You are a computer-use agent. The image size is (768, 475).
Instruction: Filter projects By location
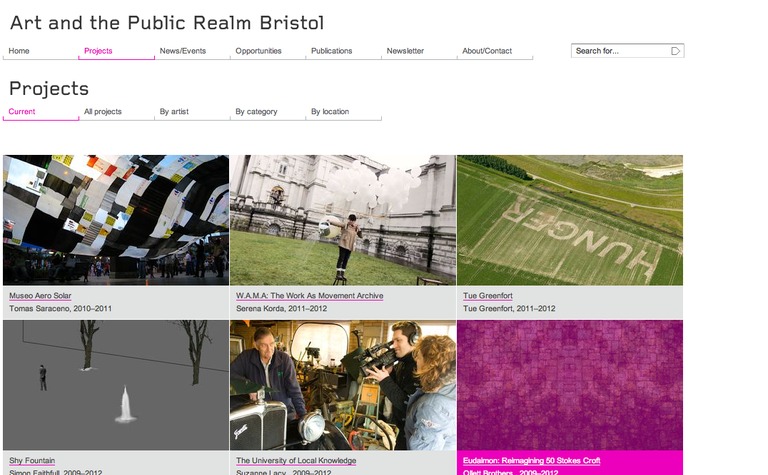[330, 112]
